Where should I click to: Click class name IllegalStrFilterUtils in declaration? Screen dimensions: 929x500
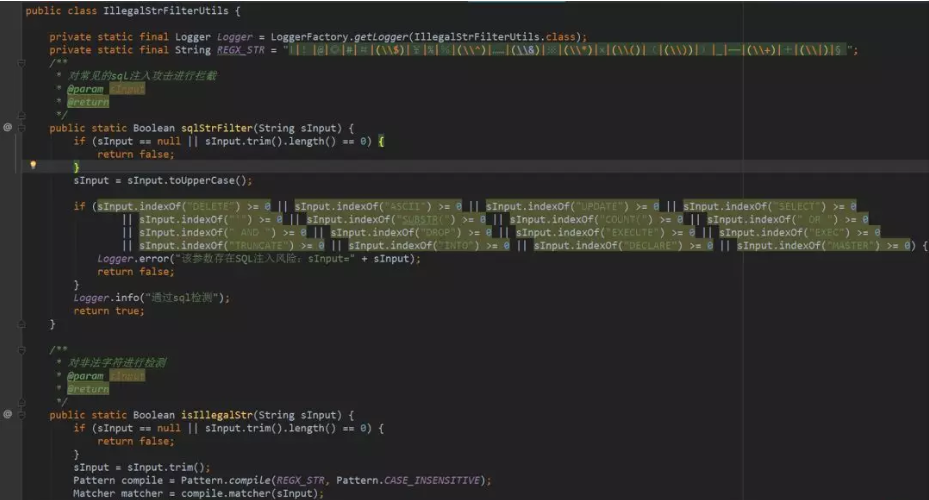[166, 11]
